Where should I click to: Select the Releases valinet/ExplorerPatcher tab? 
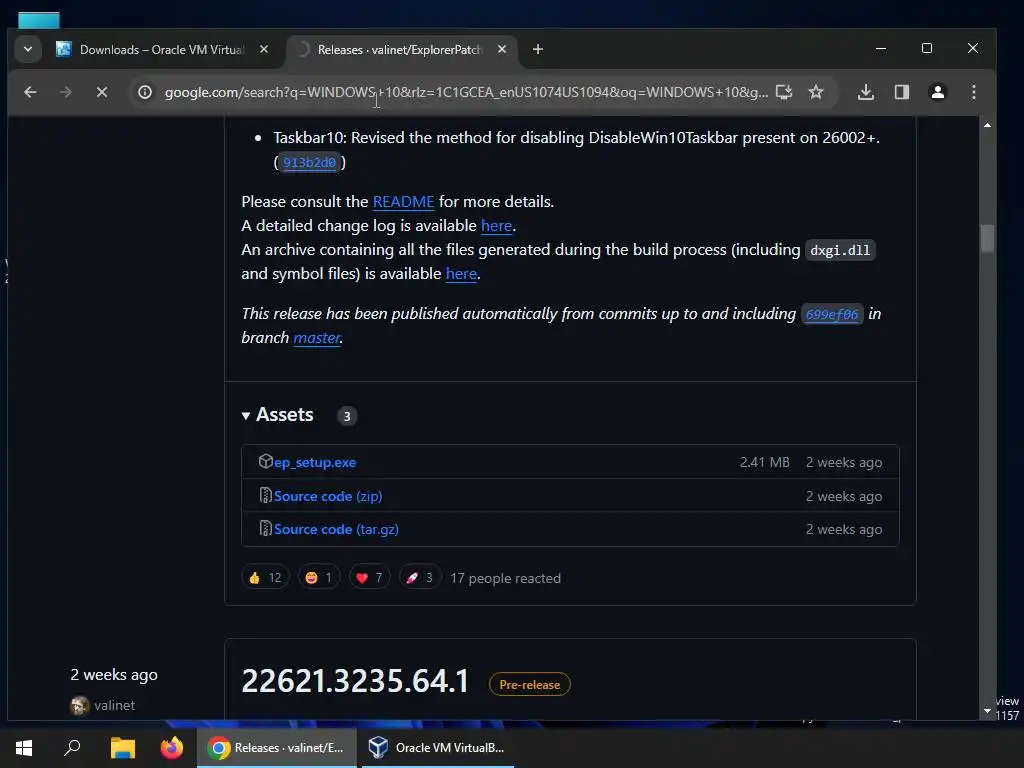[400, 50]
